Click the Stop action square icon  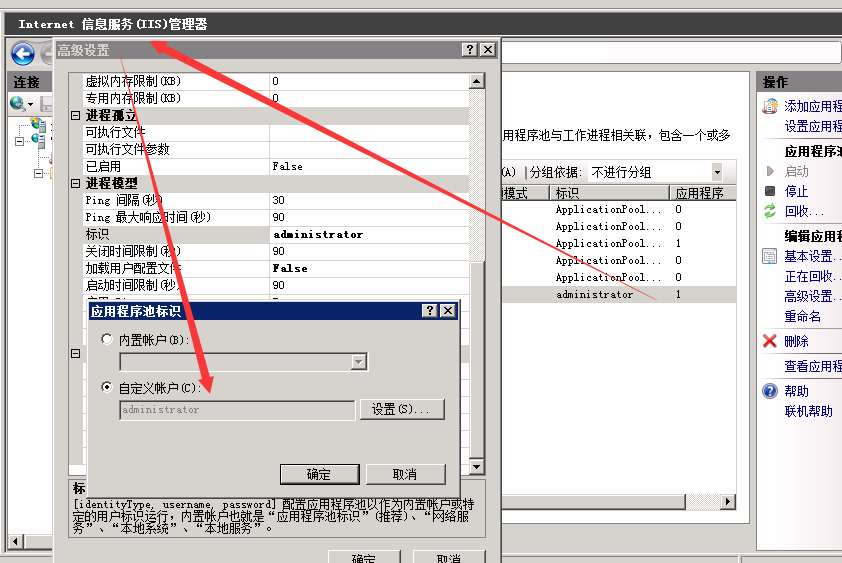[x=770, y=191]
